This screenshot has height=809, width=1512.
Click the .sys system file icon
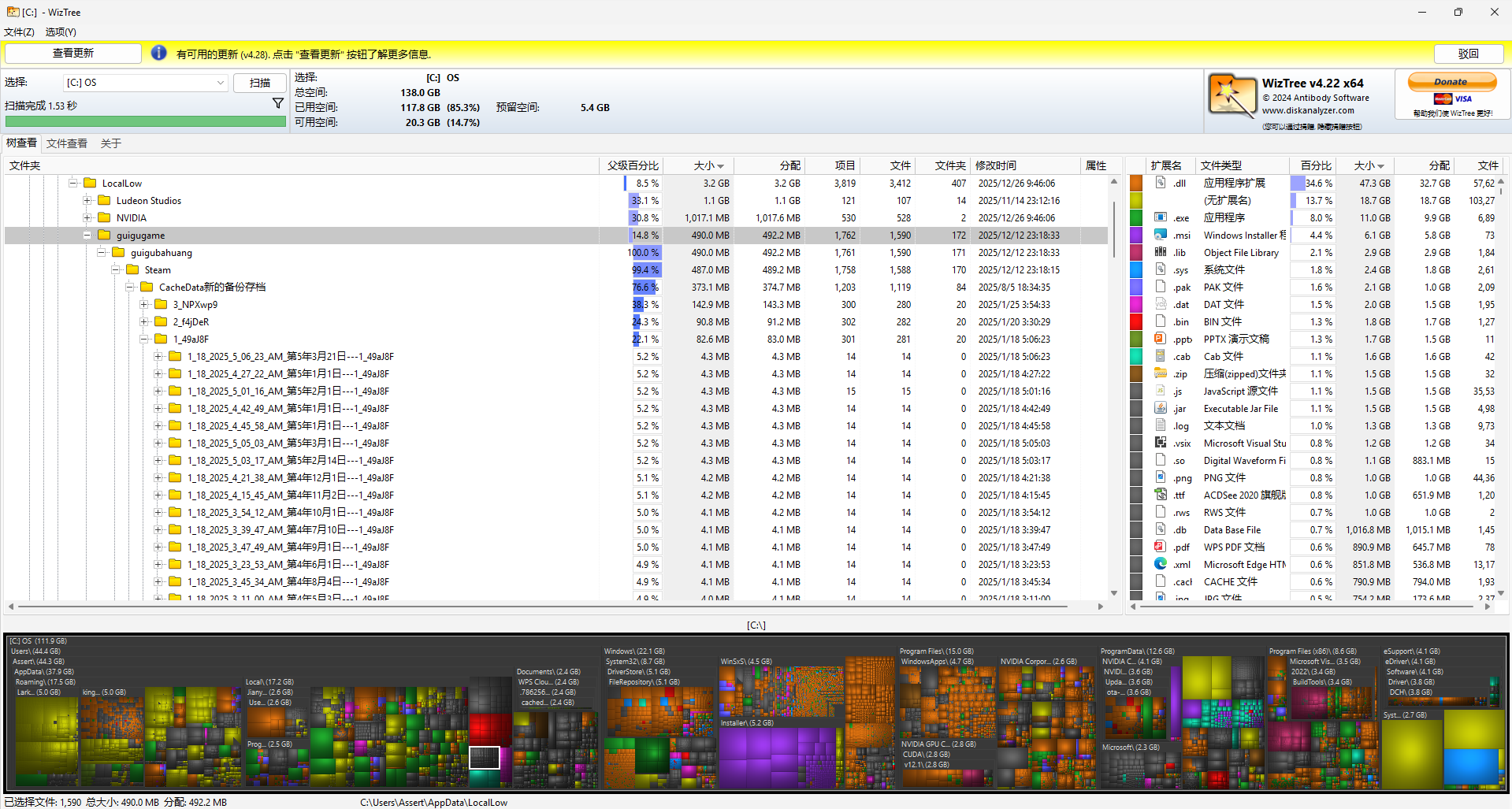(x=1161, y=269)
